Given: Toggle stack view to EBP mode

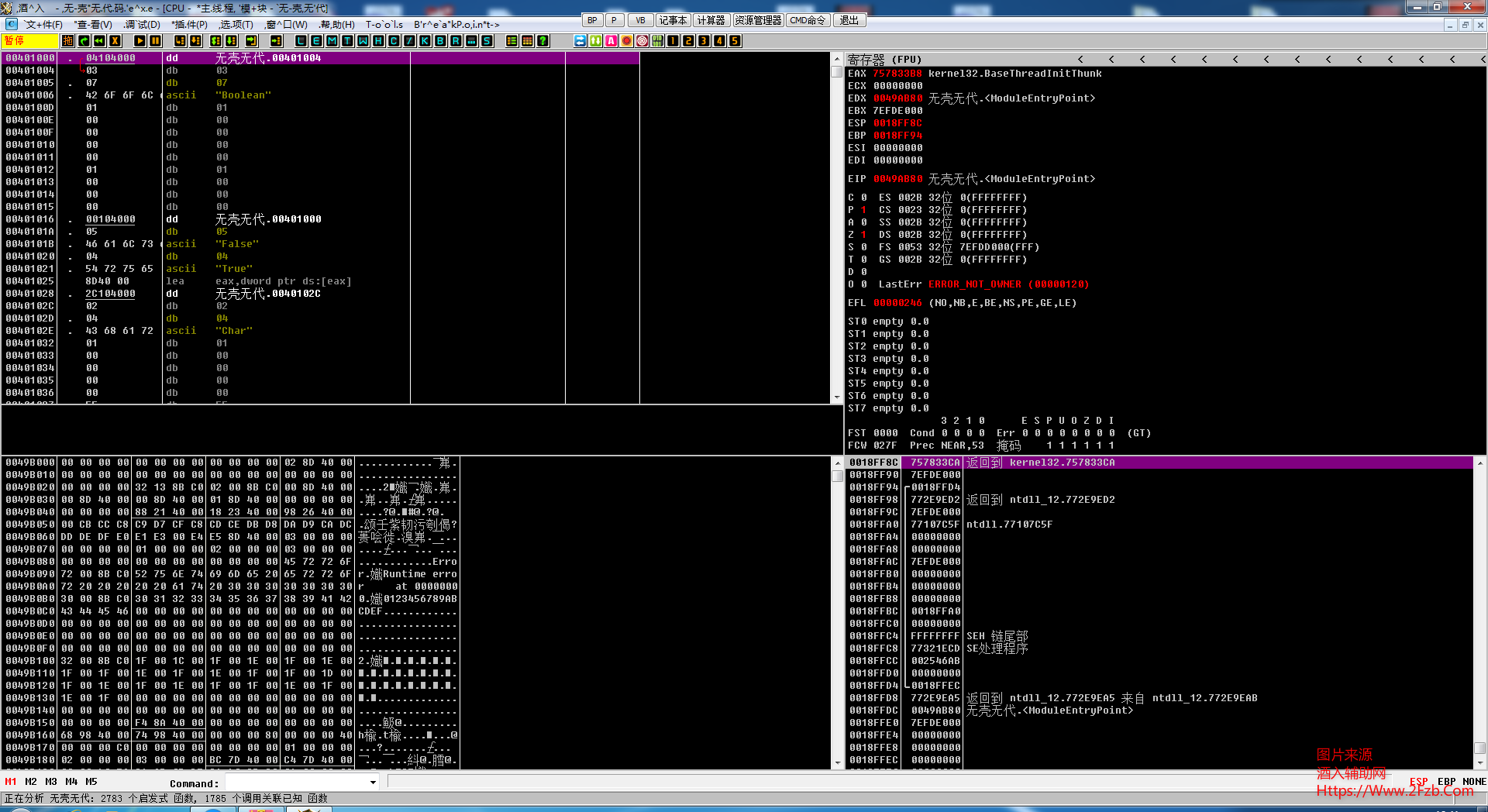Looking at the screenshot, I should click(1446, 782).
